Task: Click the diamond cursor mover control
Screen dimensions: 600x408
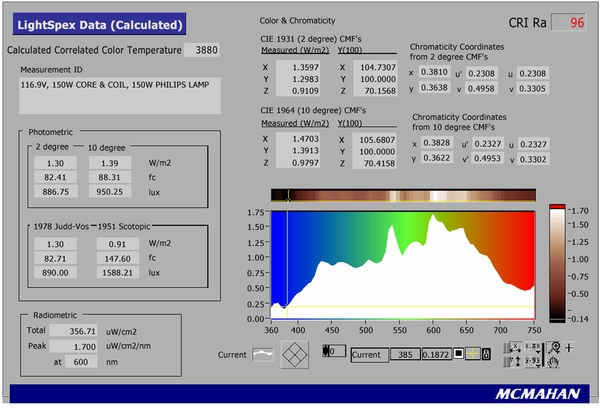Action: [295, 355]
